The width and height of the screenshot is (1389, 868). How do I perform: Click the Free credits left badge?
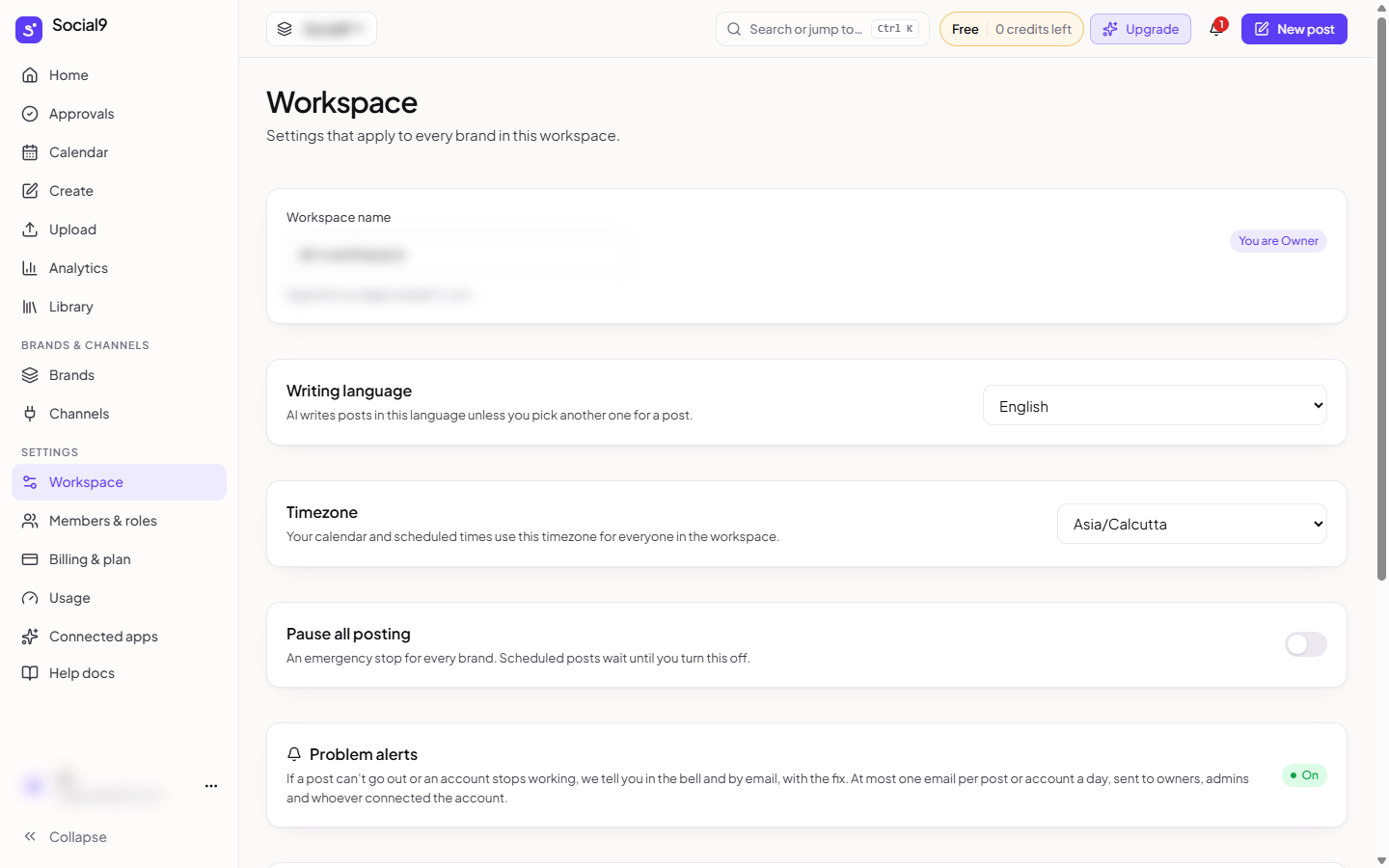click(x=1012, y=29)
